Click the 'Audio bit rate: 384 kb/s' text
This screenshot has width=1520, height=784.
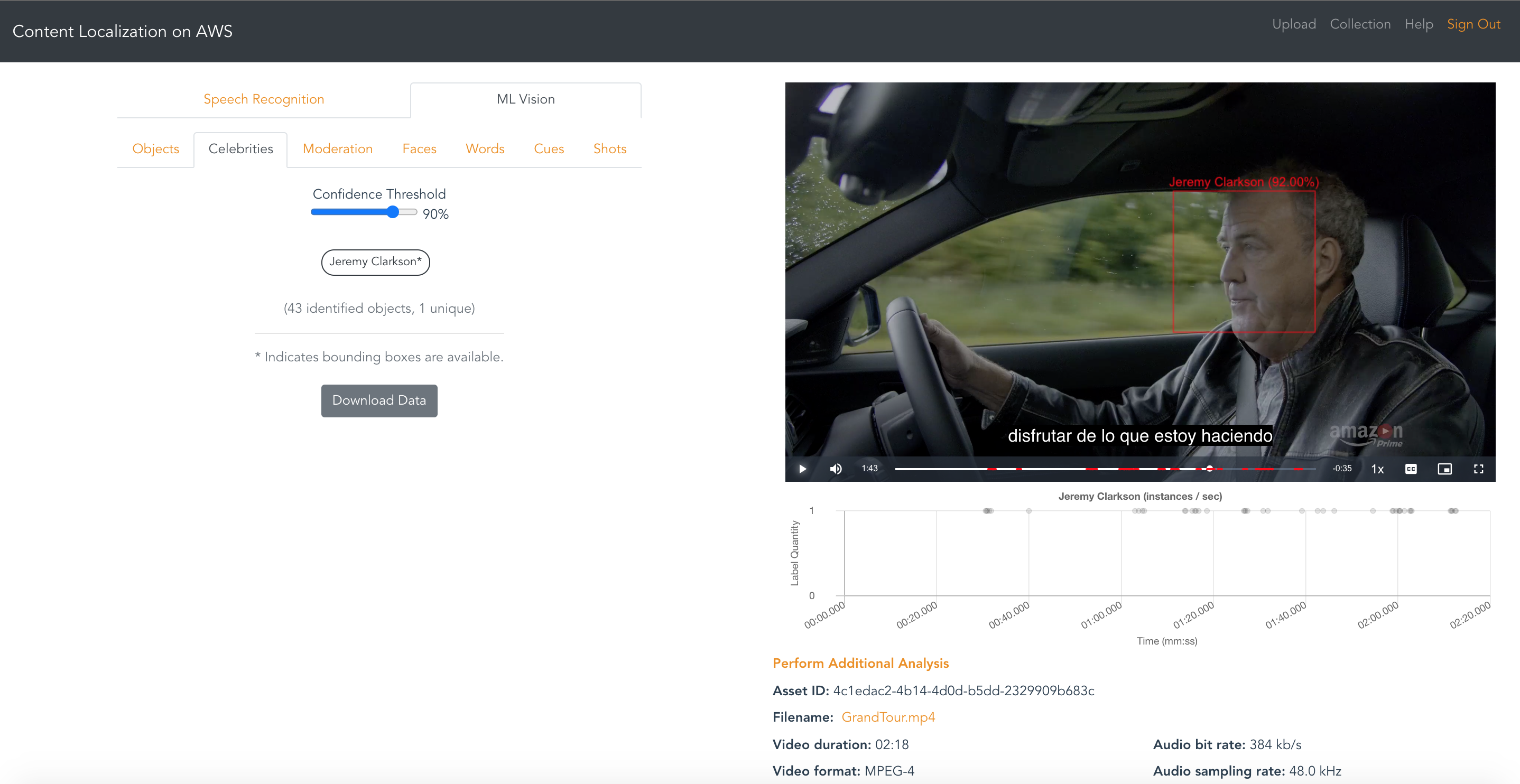[1227, 744]
